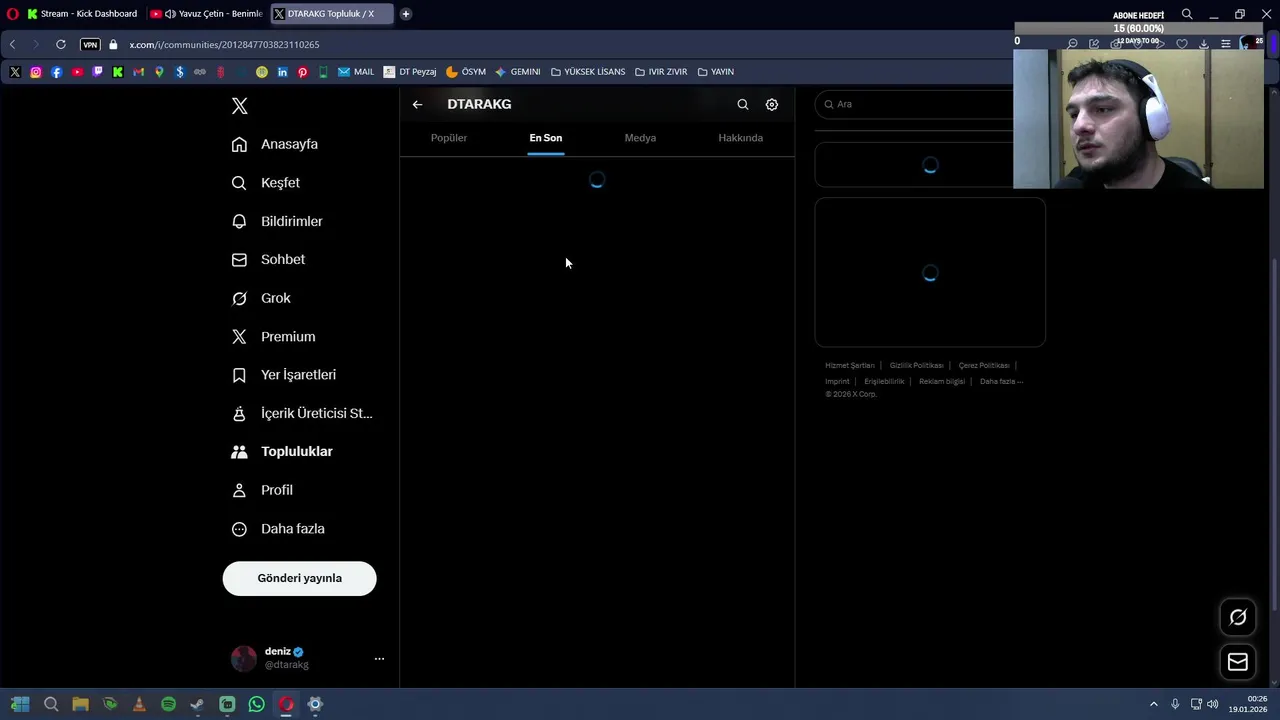1280x720 pixels.
Task: Open the LinkedIn bookmark
Action: coord(282,72)
